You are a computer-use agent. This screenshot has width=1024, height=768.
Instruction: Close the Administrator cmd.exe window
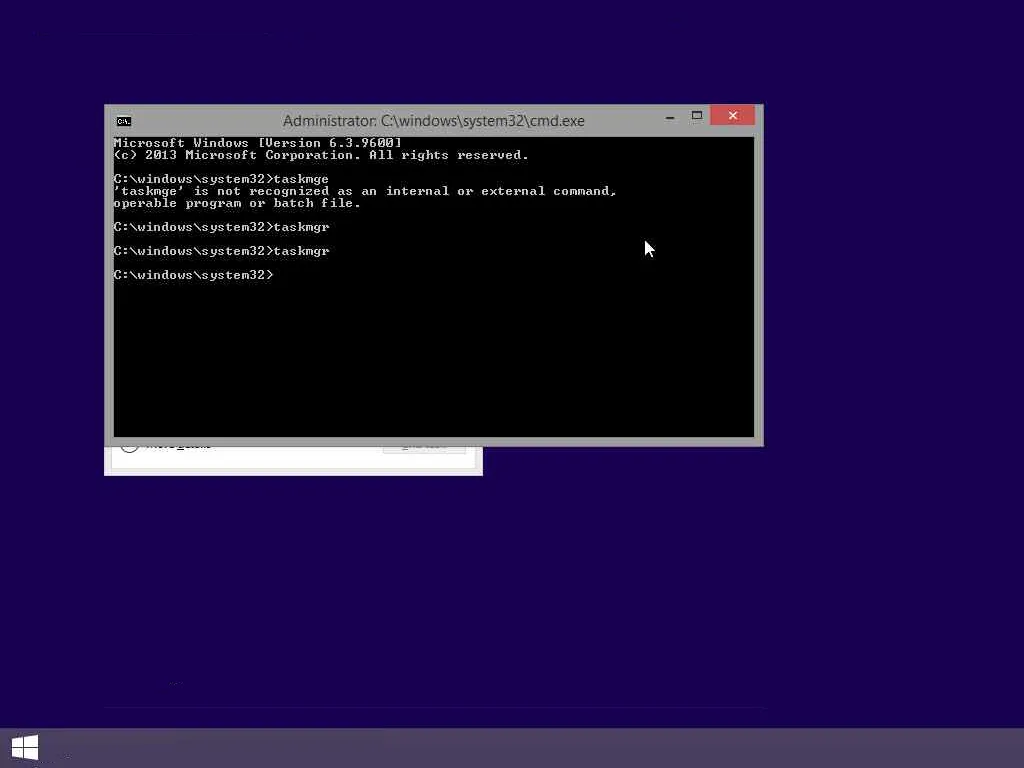pyautogui.click(x=732, y=116)
